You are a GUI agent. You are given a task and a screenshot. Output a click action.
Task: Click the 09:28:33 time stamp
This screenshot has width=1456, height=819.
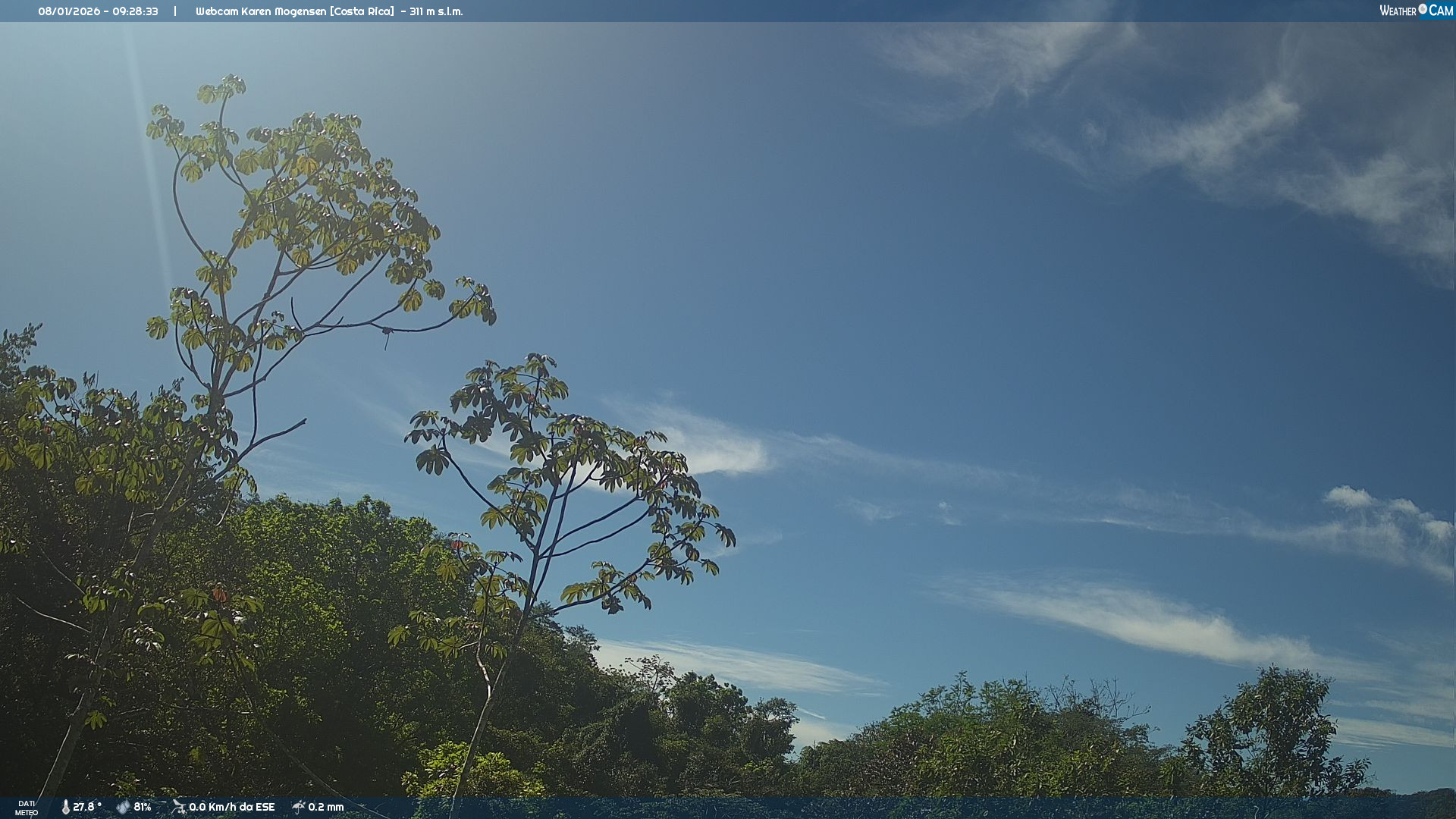click(x=135, y=11)
